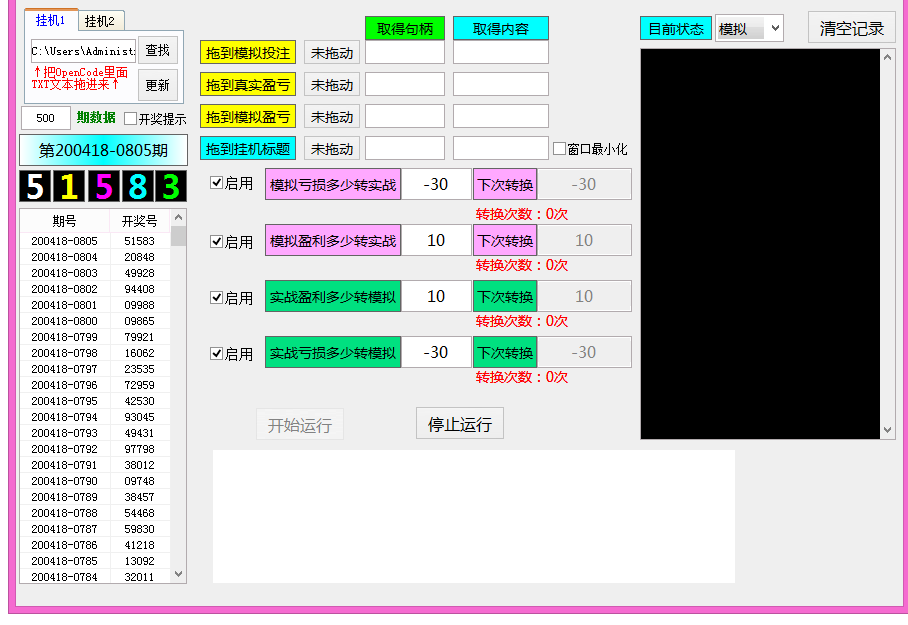Viewport: 908px width, 625px height.
Task: Switch to the 挂机1 tab
Action: [51, 20]
